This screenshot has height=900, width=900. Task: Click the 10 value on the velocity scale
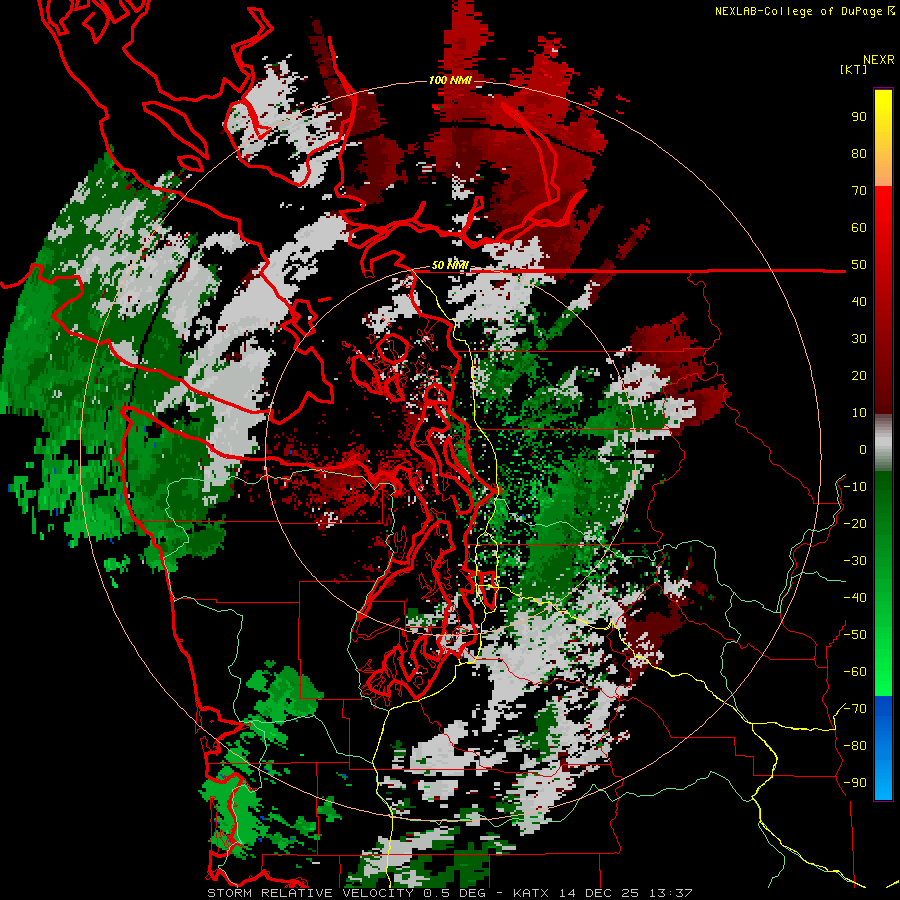[859, 413]
